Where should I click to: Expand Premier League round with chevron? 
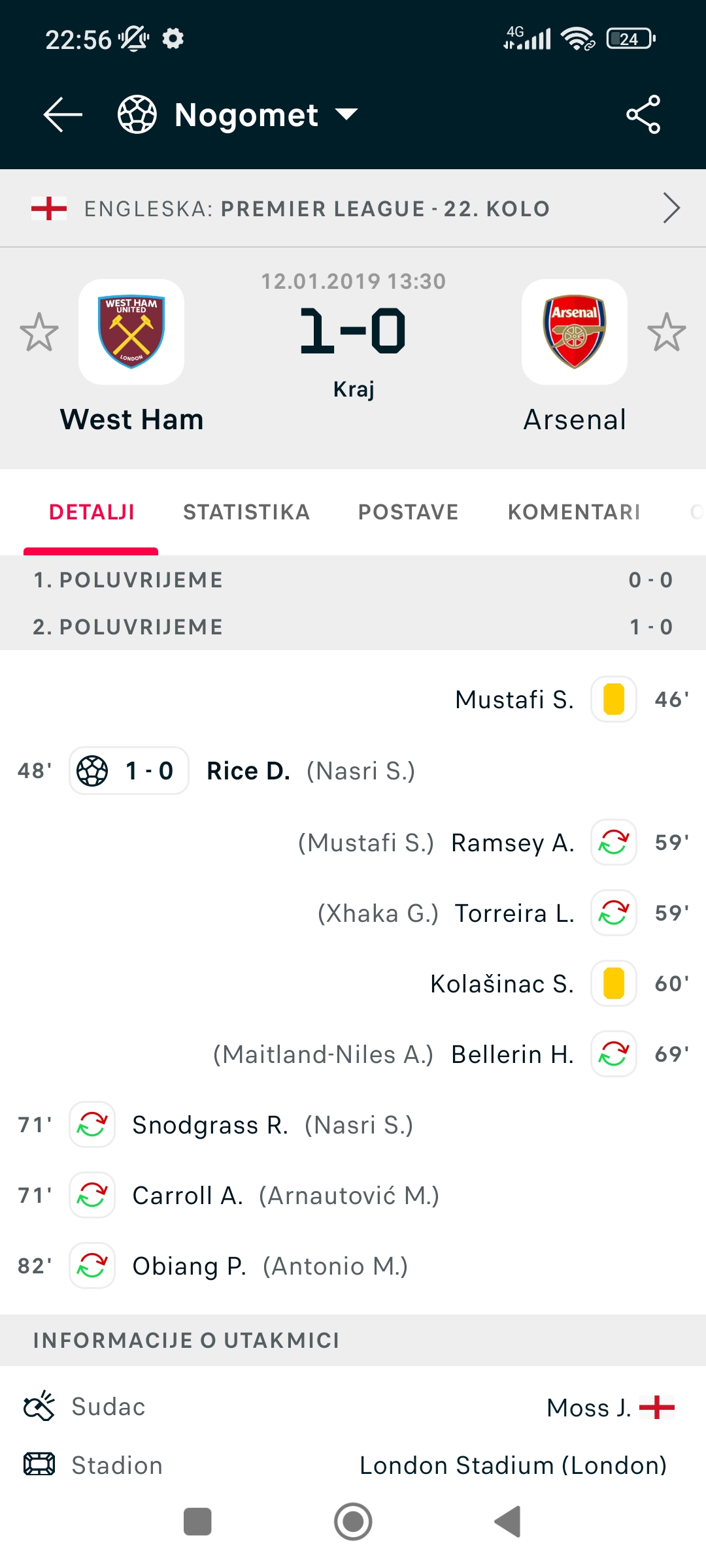[x=671, y=208]
